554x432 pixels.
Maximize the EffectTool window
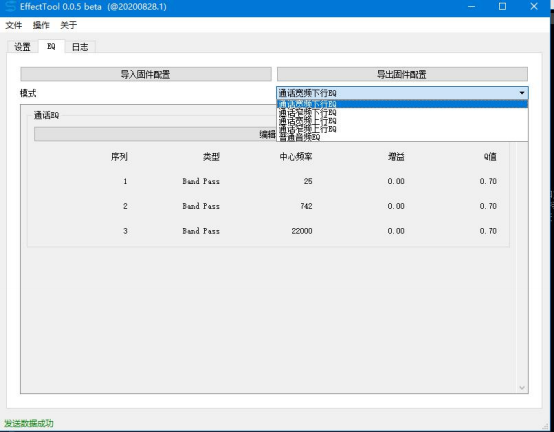point(502,6)
